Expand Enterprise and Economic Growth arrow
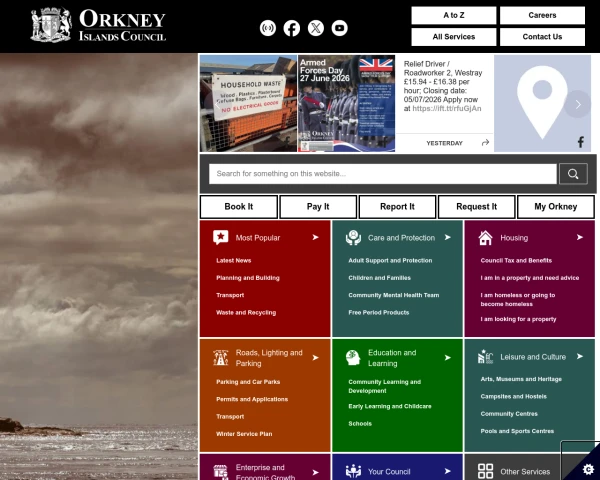The image size is (600, 480). (315, 472)
